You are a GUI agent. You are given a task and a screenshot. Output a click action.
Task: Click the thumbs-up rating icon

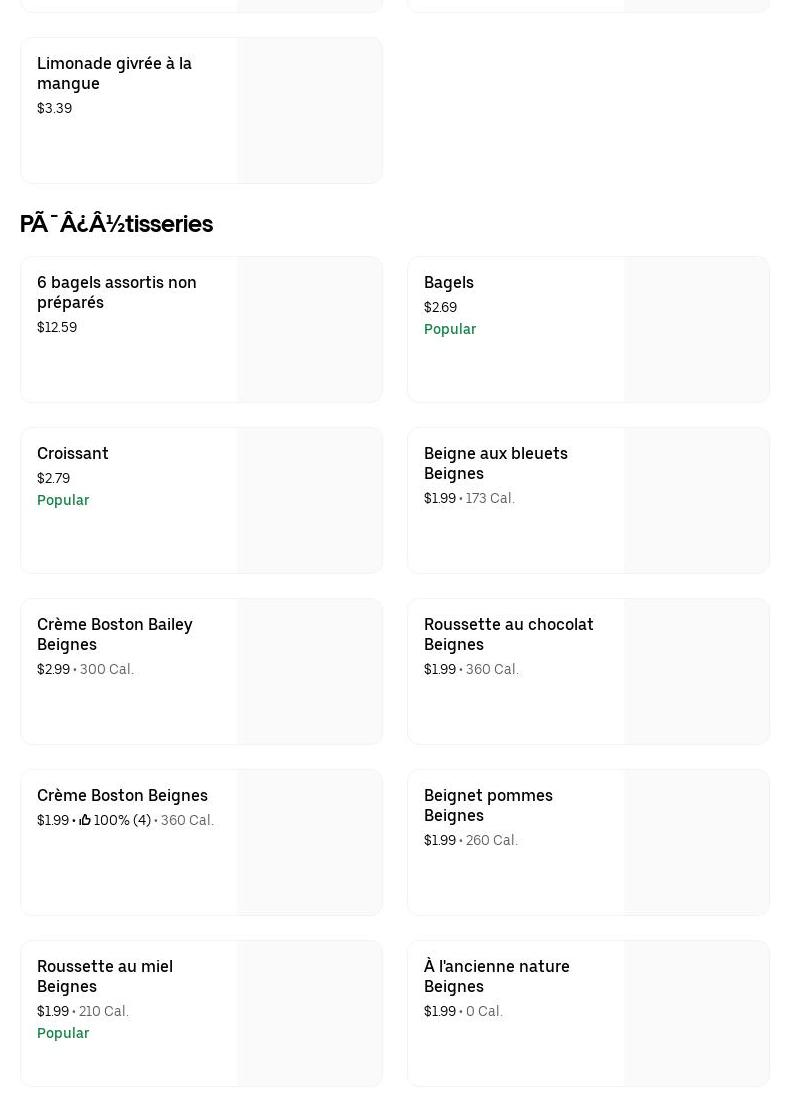pos(85,821)
